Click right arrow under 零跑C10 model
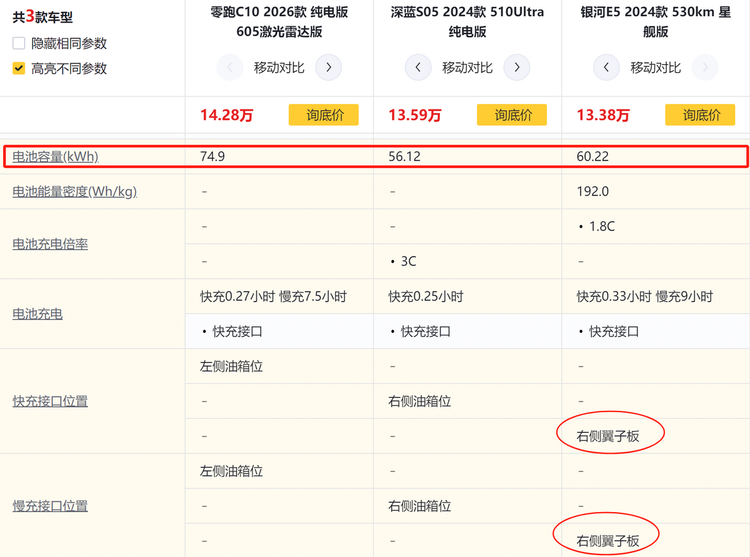750x557 pixels. pyautogui.click(x=328, y=68)
